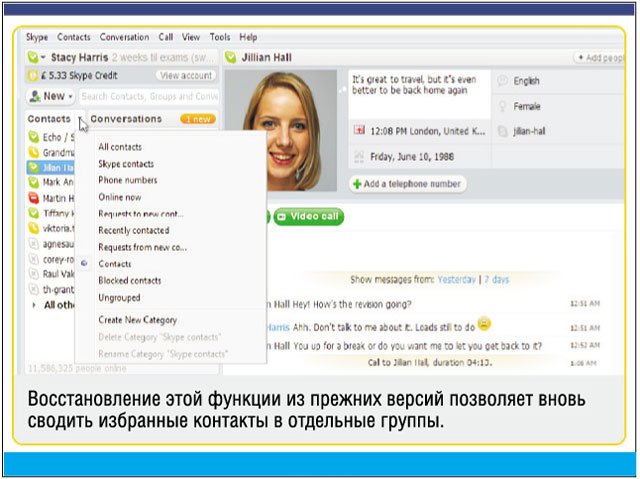Open the New dropdown button
This screenshot has height=479, width=640.
[51, 96]
